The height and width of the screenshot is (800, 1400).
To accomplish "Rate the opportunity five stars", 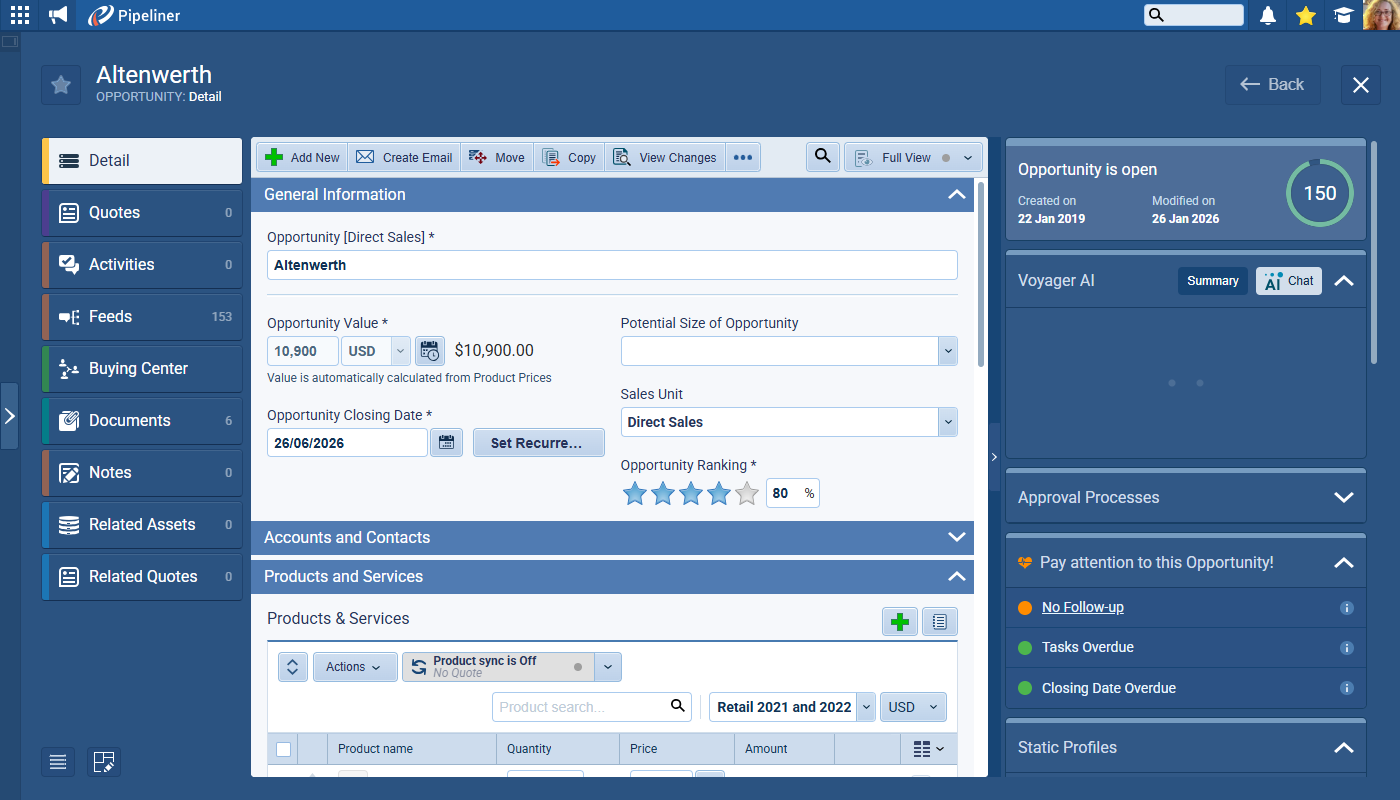I will point(746,493).
